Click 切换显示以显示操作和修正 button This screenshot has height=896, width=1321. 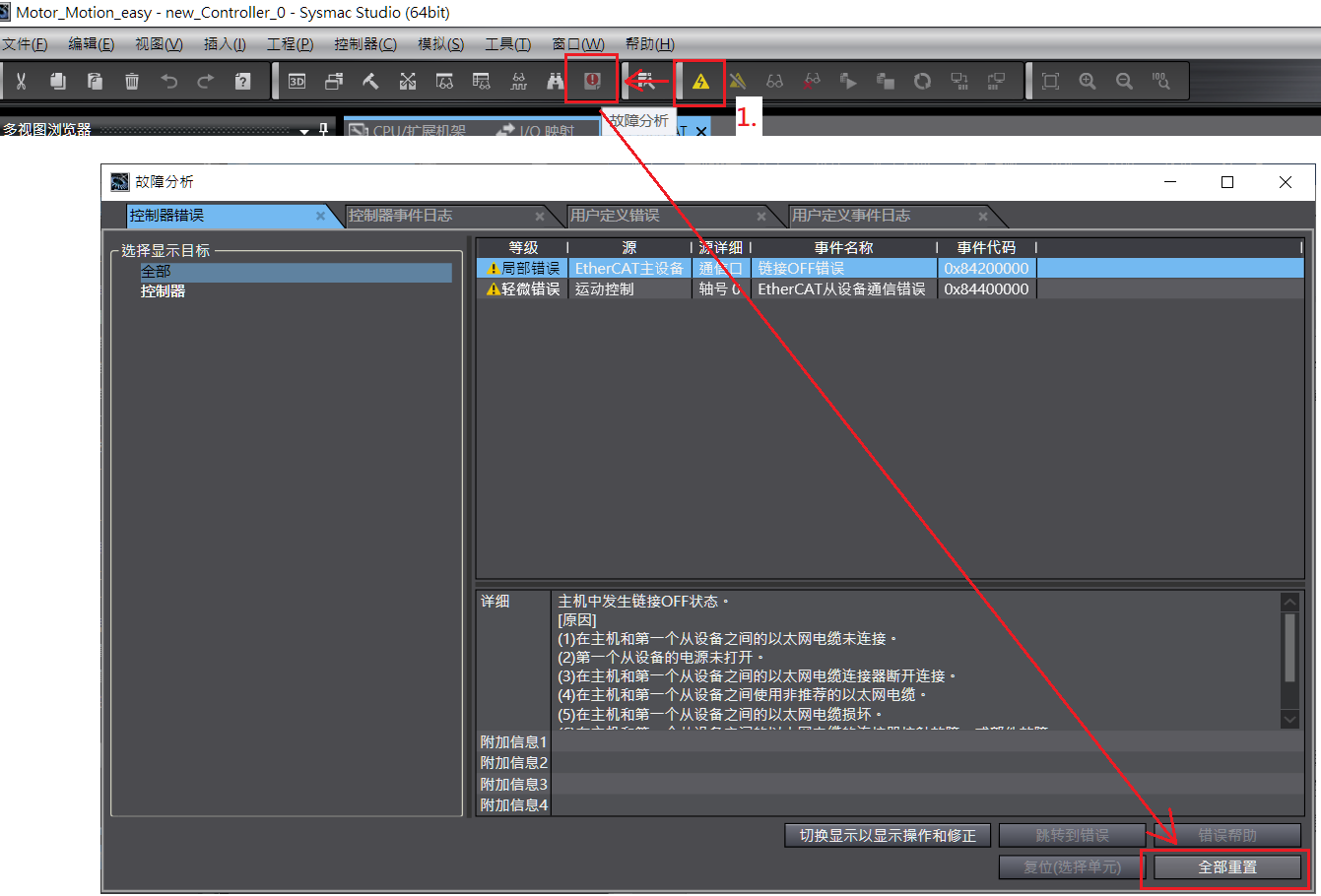(x=887, y=835)
